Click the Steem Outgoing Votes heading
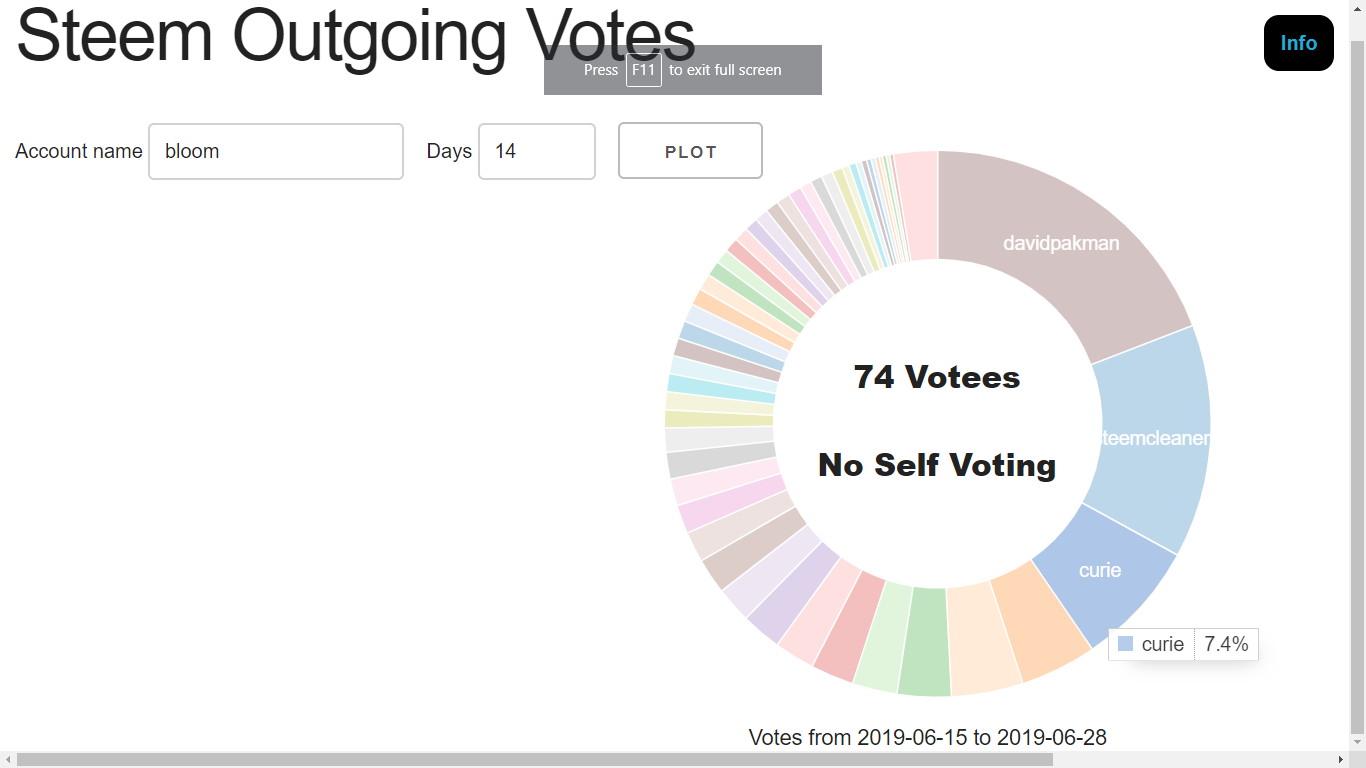The height and width of the screenshot is (768, 1366). pos(355,35)
